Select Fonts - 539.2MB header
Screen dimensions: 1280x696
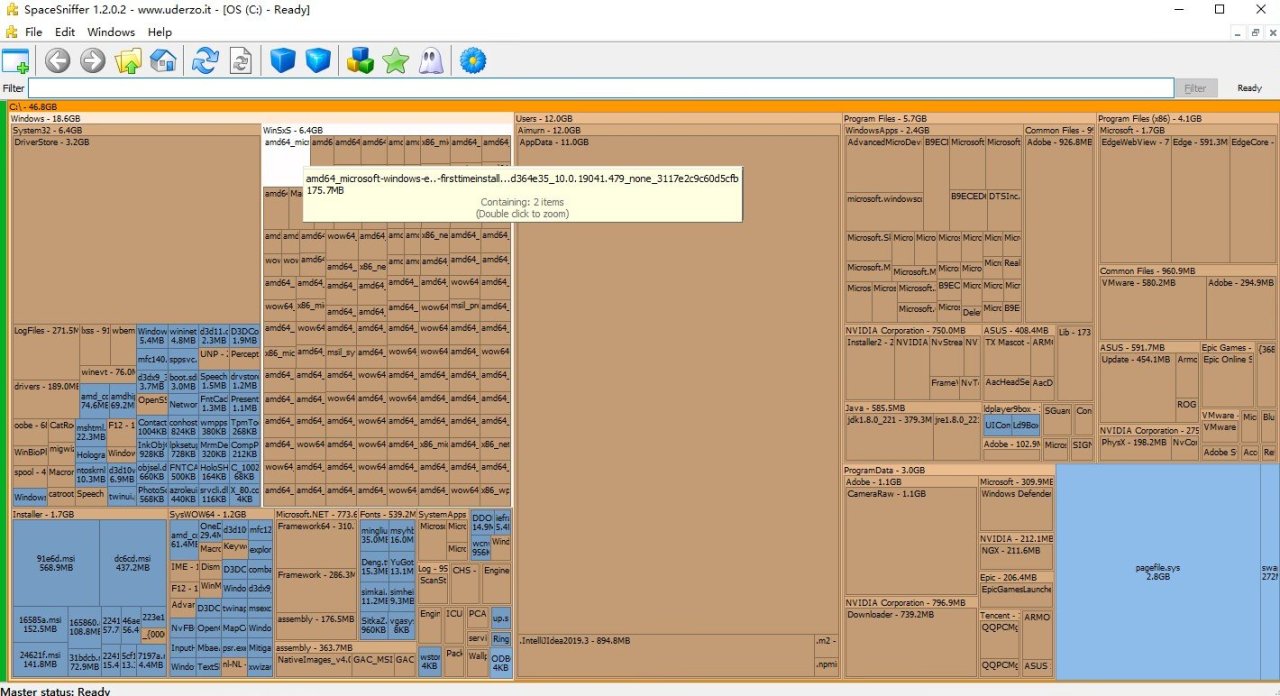pyautogui.click(x=386, y=514)
